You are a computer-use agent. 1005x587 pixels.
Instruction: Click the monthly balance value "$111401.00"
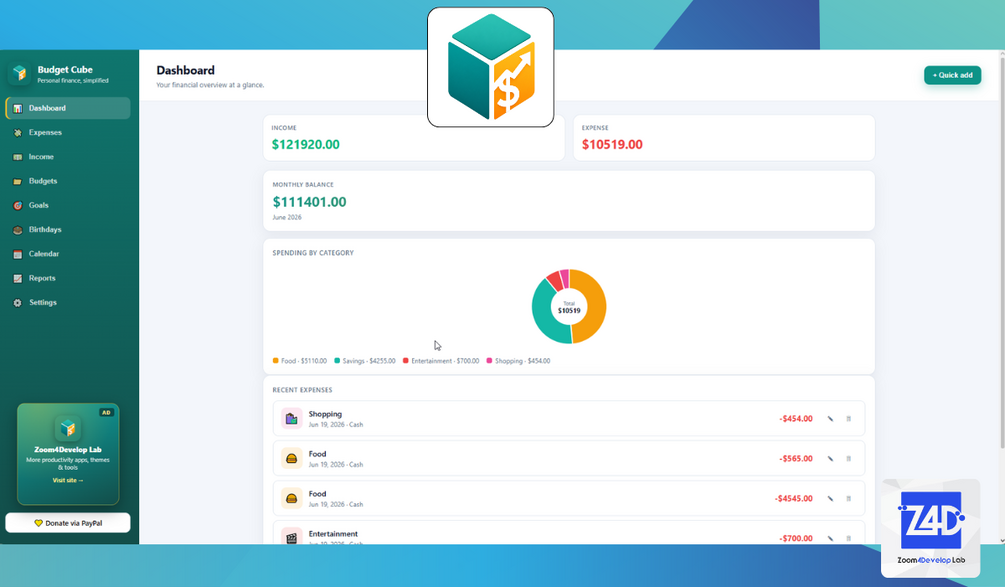click(x=310, y=202)
